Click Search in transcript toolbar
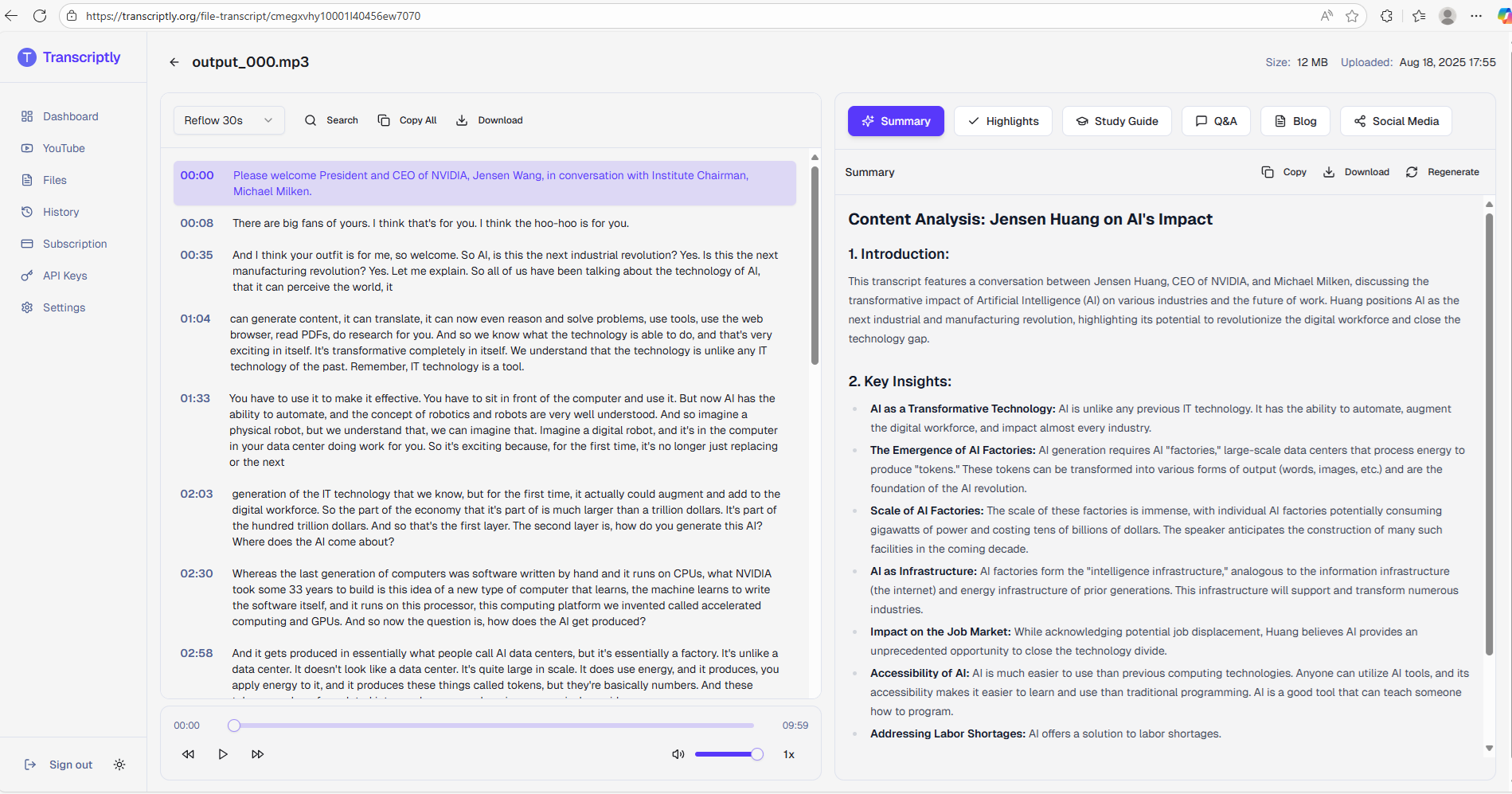Viewport: 1512px width, 794px height. coord(331,120)
